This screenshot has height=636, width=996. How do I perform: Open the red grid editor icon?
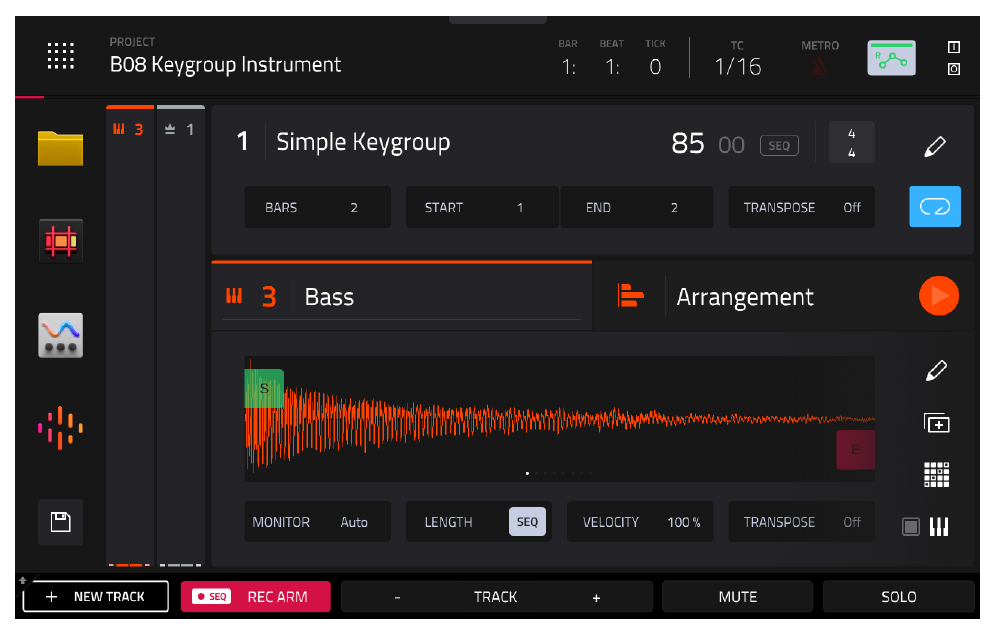coord(60,241)
